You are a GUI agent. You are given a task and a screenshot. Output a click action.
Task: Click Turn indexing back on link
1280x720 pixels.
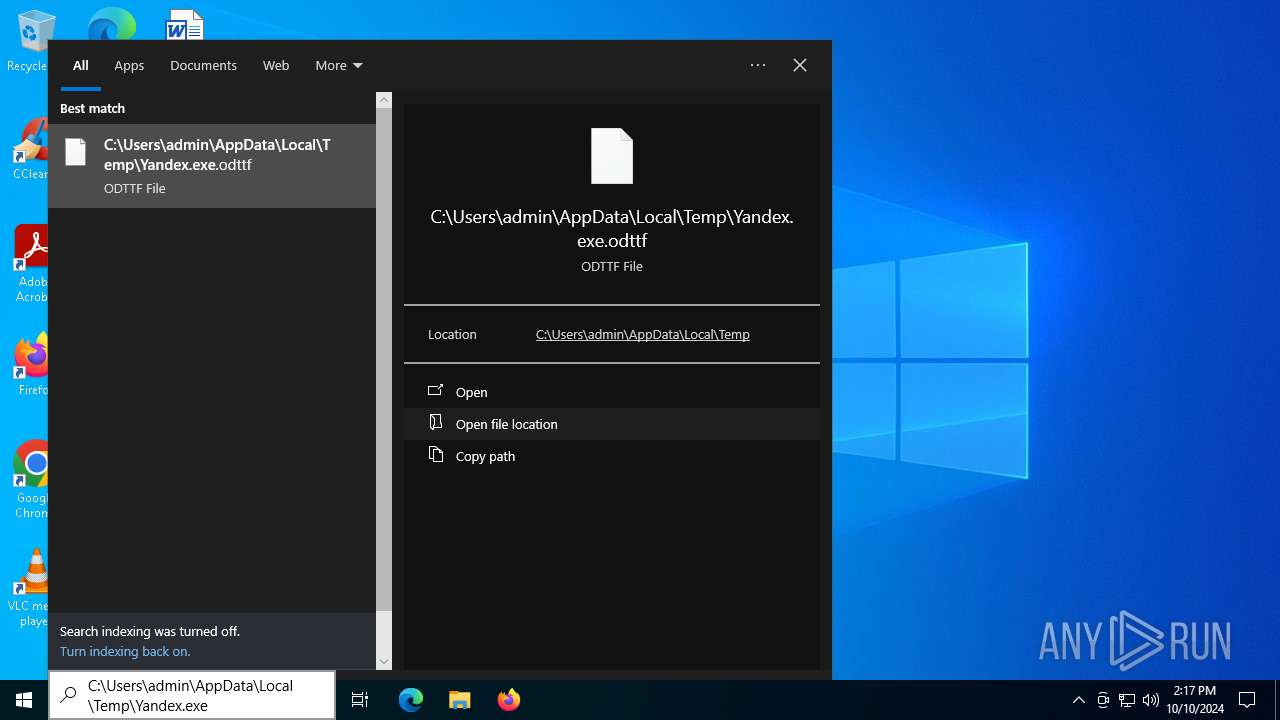coord(125,652)
